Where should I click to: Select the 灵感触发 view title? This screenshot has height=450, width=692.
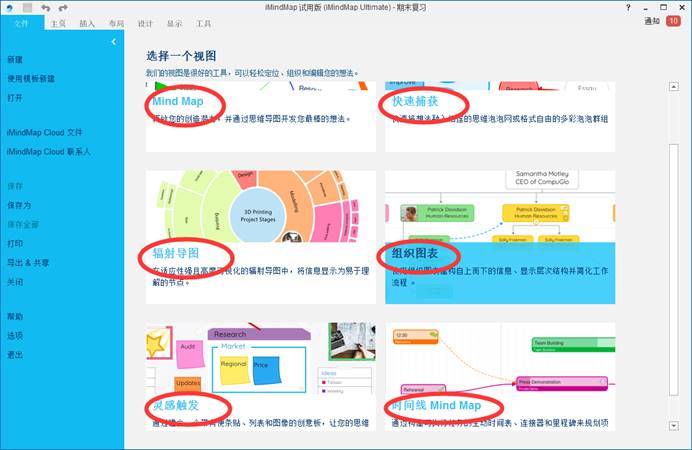pyautogui.click(x=176, y=405)
